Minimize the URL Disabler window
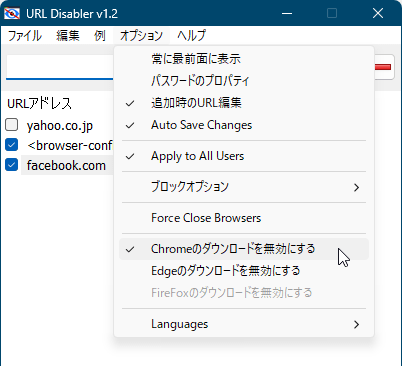Image resolution: width=402 pixels, height=366 pixels. click(x=287, y=14)
